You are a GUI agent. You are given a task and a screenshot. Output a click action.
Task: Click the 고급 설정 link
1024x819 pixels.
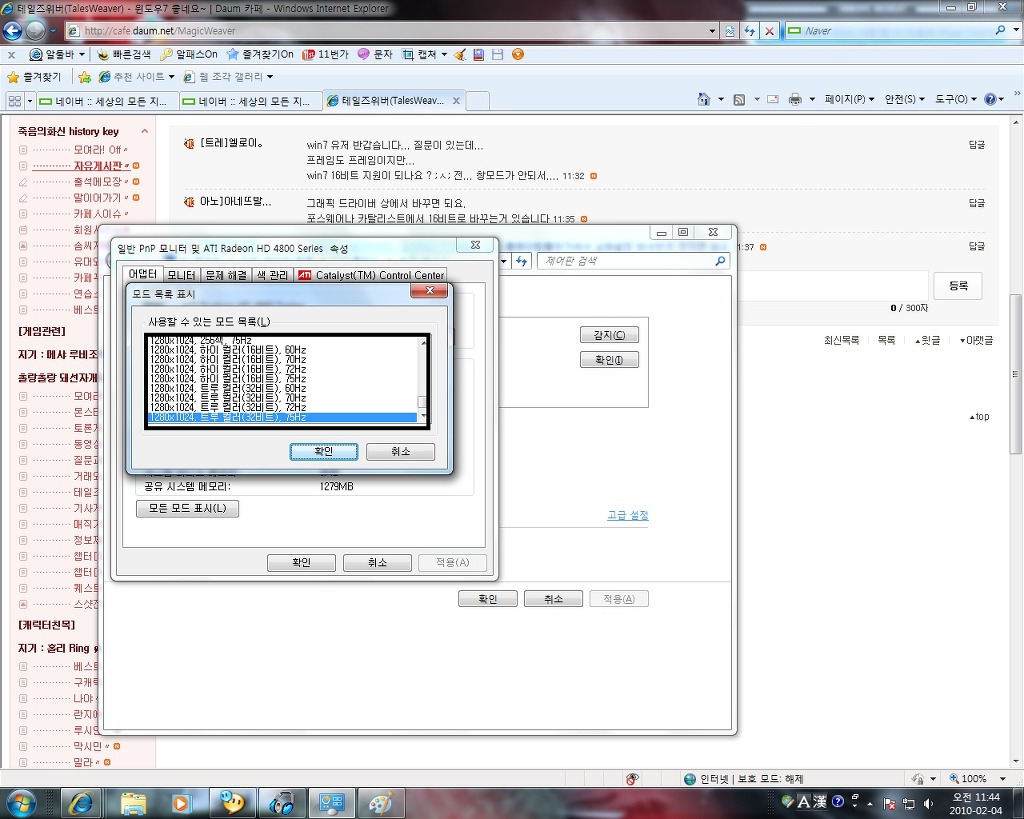pyautogui.click(x=628, y=515)
